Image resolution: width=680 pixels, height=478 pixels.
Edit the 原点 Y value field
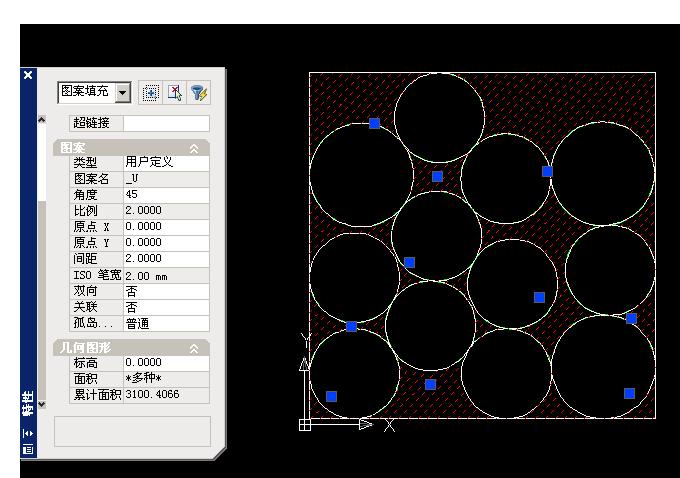[166, 243]
